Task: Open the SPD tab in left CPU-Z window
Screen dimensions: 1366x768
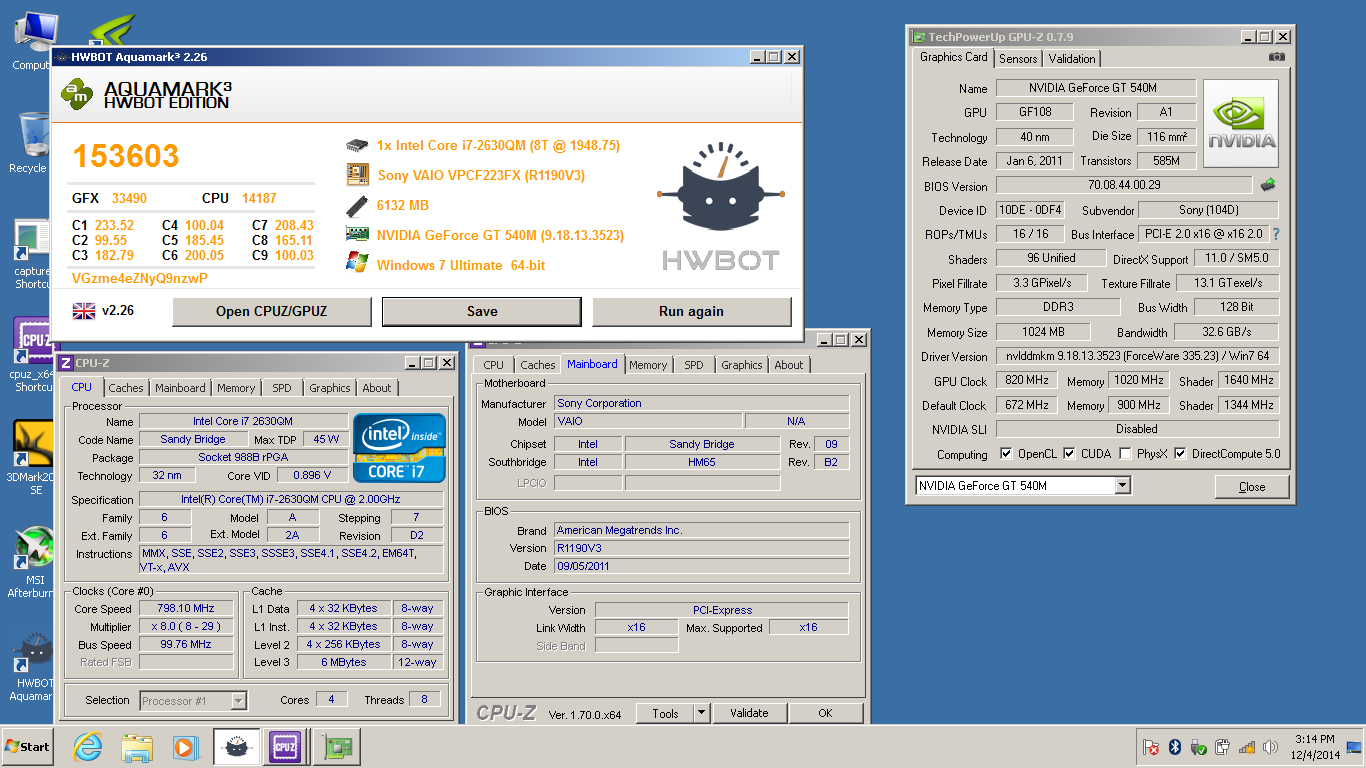Action: tap(282, 388)
